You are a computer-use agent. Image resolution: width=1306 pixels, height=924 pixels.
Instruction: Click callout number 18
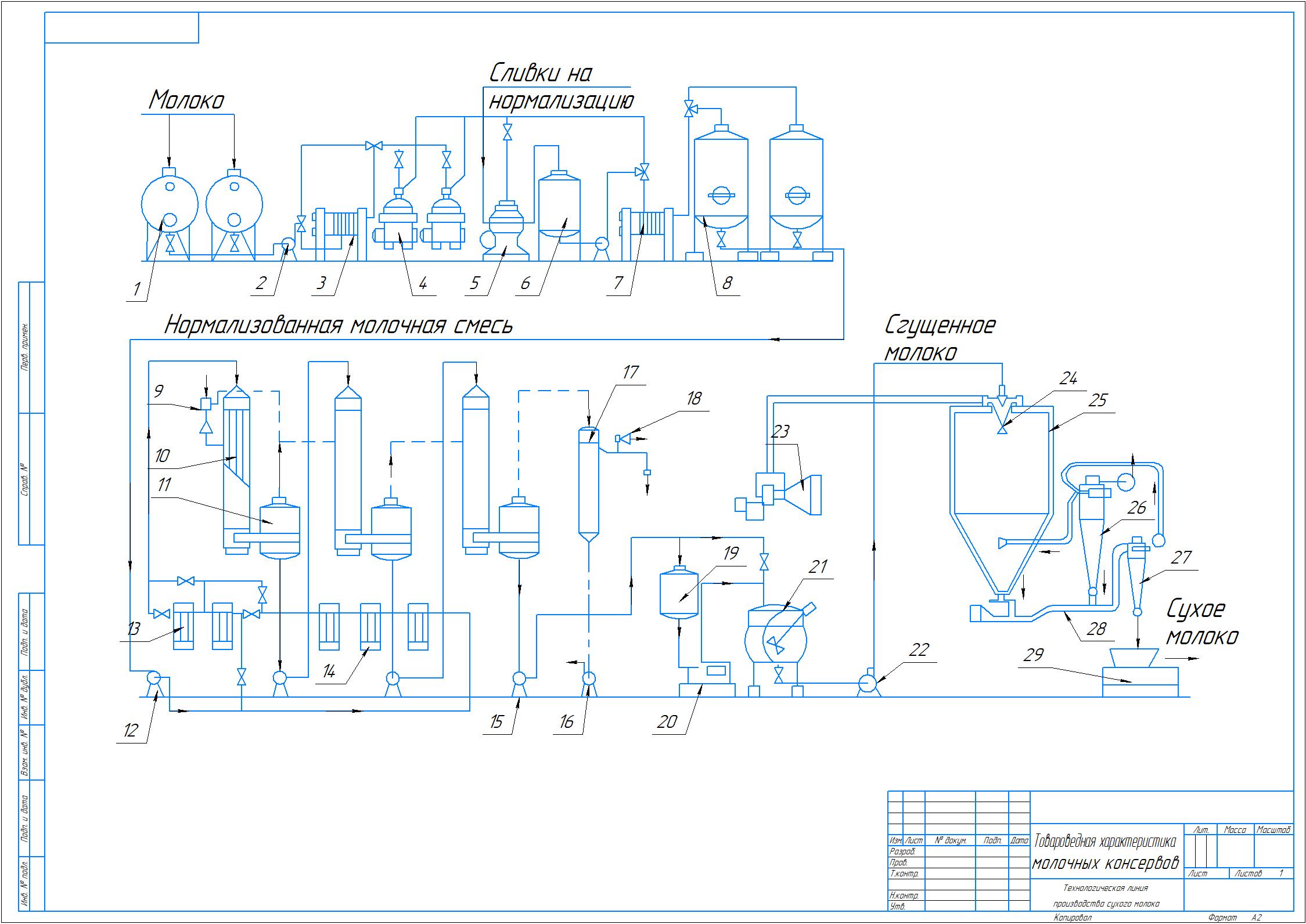[693, 398]
